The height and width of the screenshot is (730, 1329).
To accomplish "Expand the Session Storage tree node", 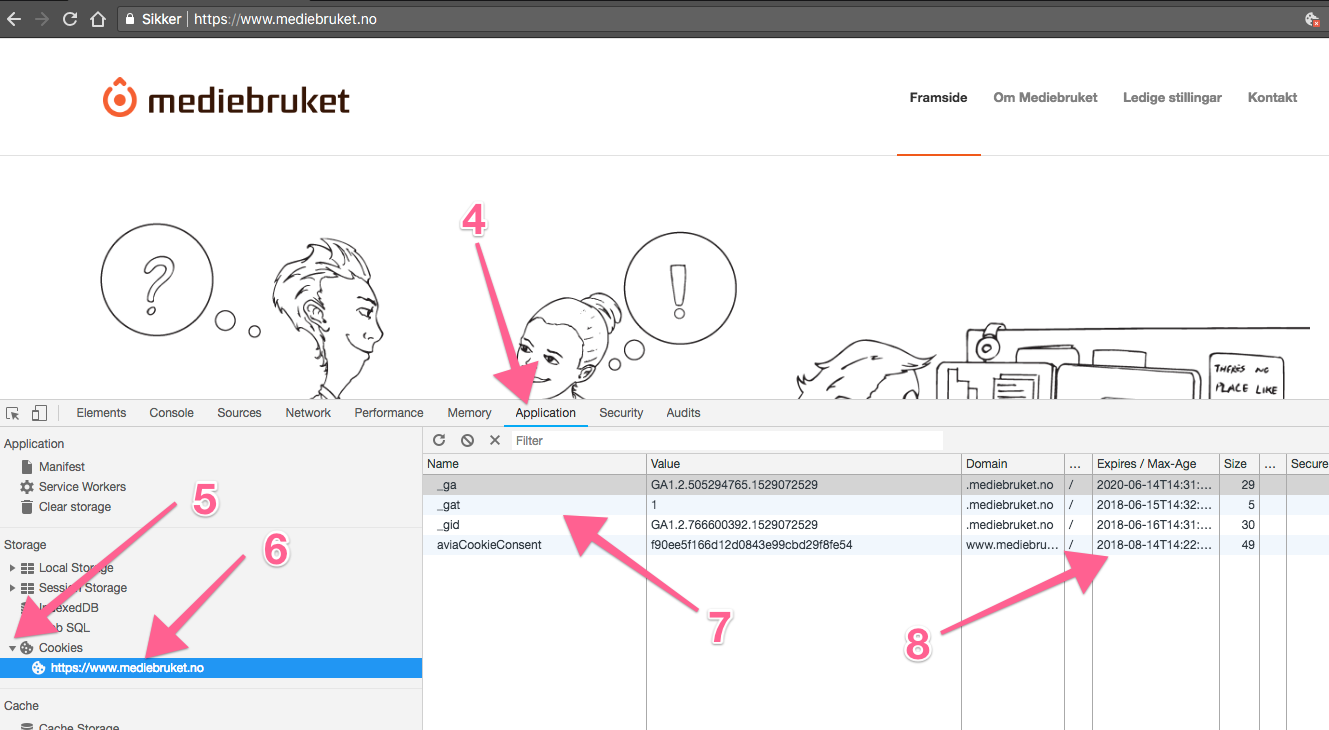I will (13, 588).
